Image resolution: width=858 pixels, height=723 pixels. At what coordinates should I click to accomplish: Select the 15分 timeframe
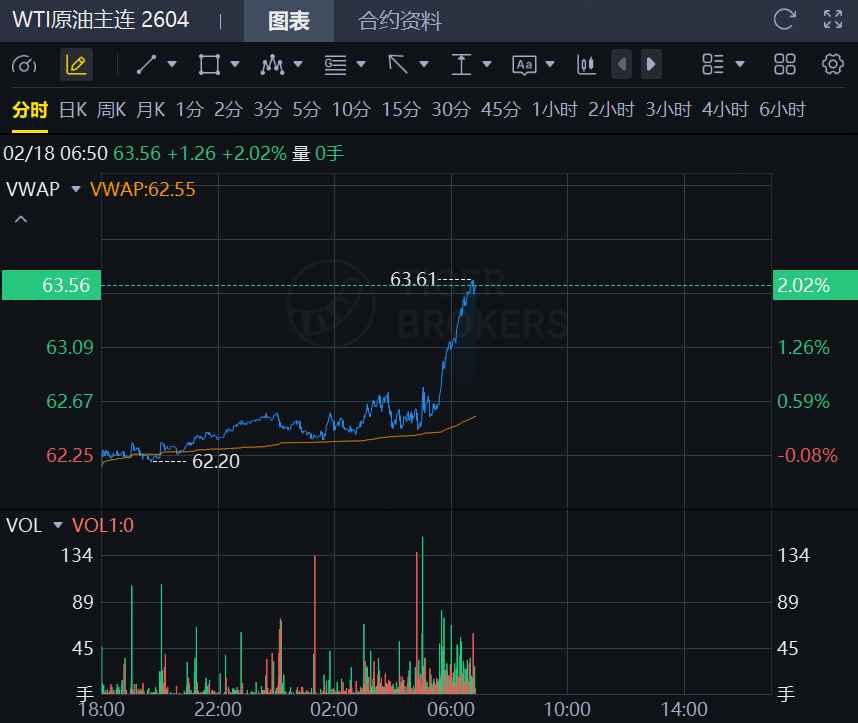(x=401, y=109)
